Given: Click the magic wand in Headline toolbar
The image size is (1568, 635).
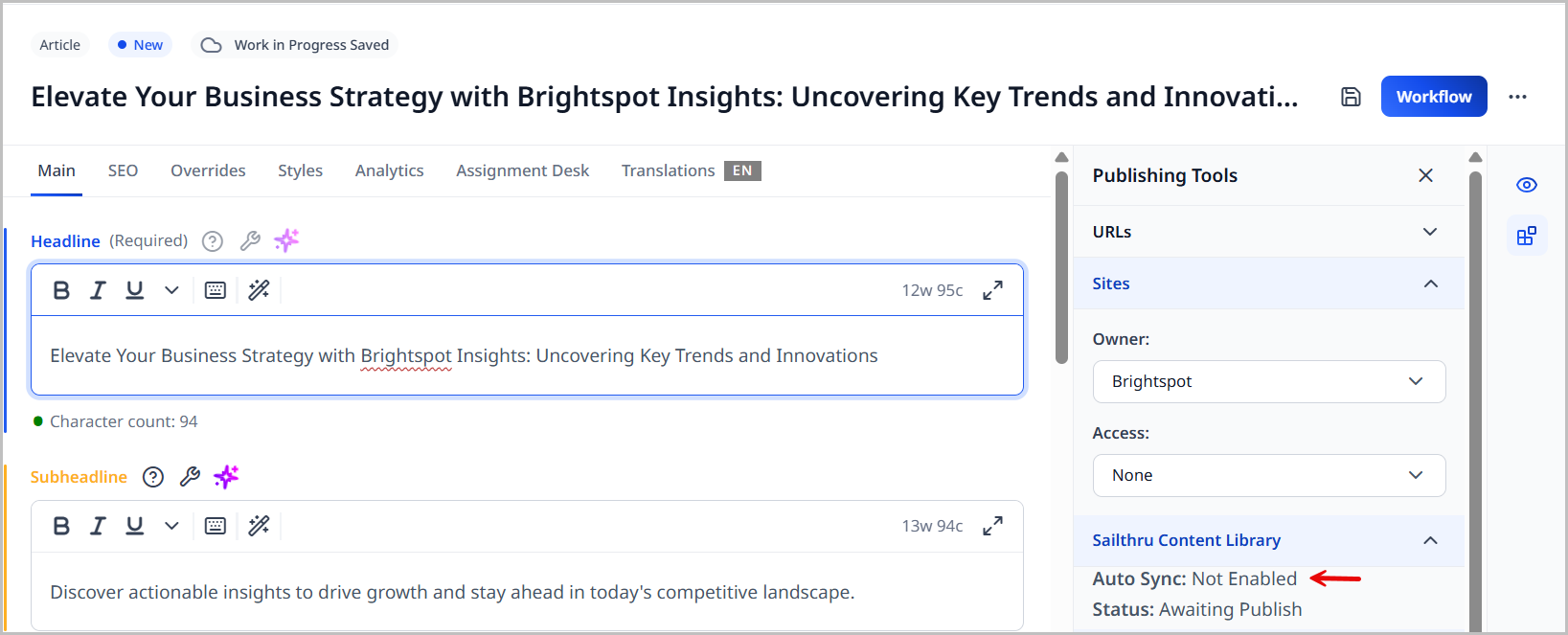Looking at the screenshot, I should click(259, 290).
